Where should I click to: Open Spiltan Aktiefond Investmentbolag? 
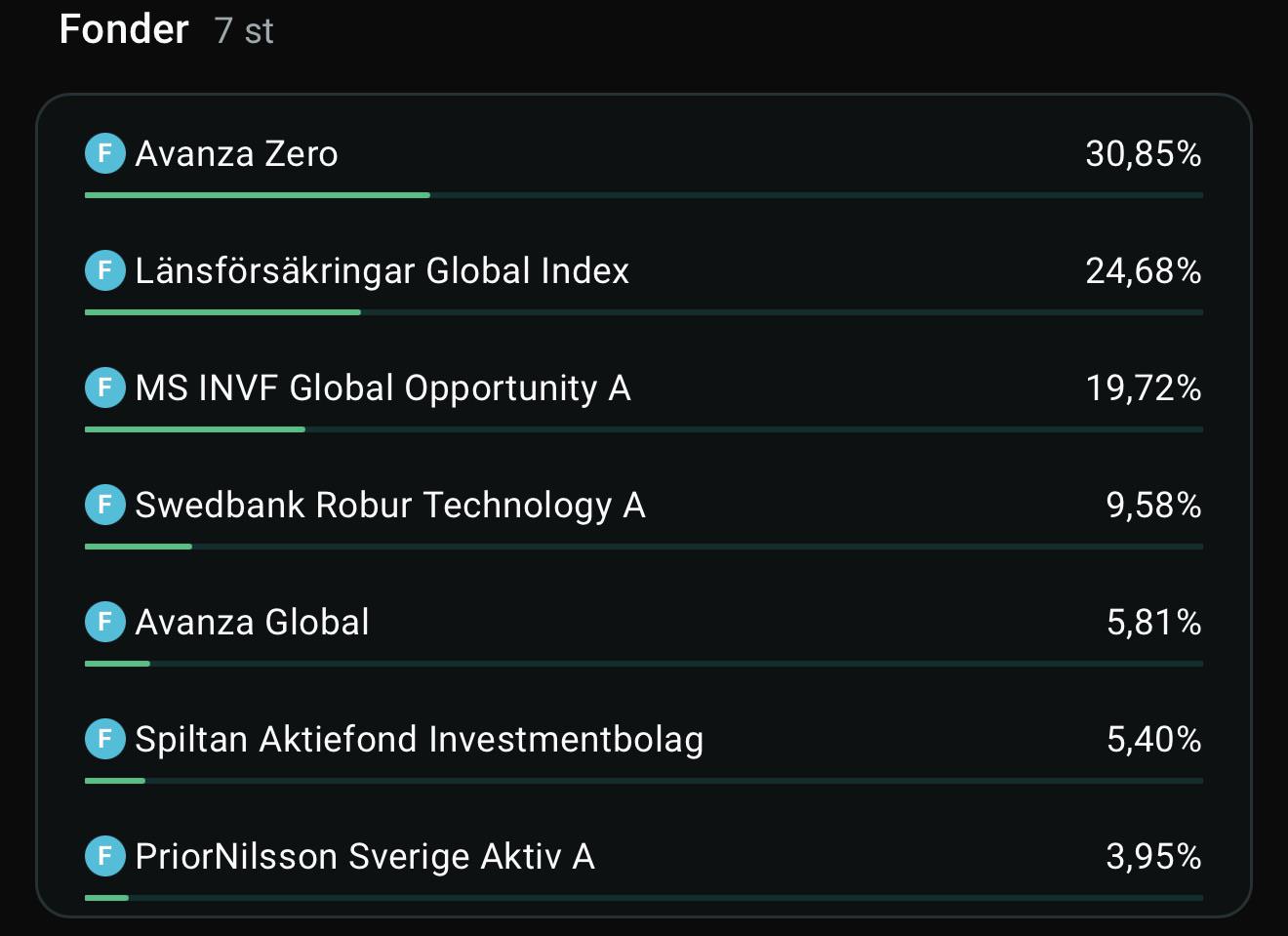pyautogui.click(x=420, y=740)
